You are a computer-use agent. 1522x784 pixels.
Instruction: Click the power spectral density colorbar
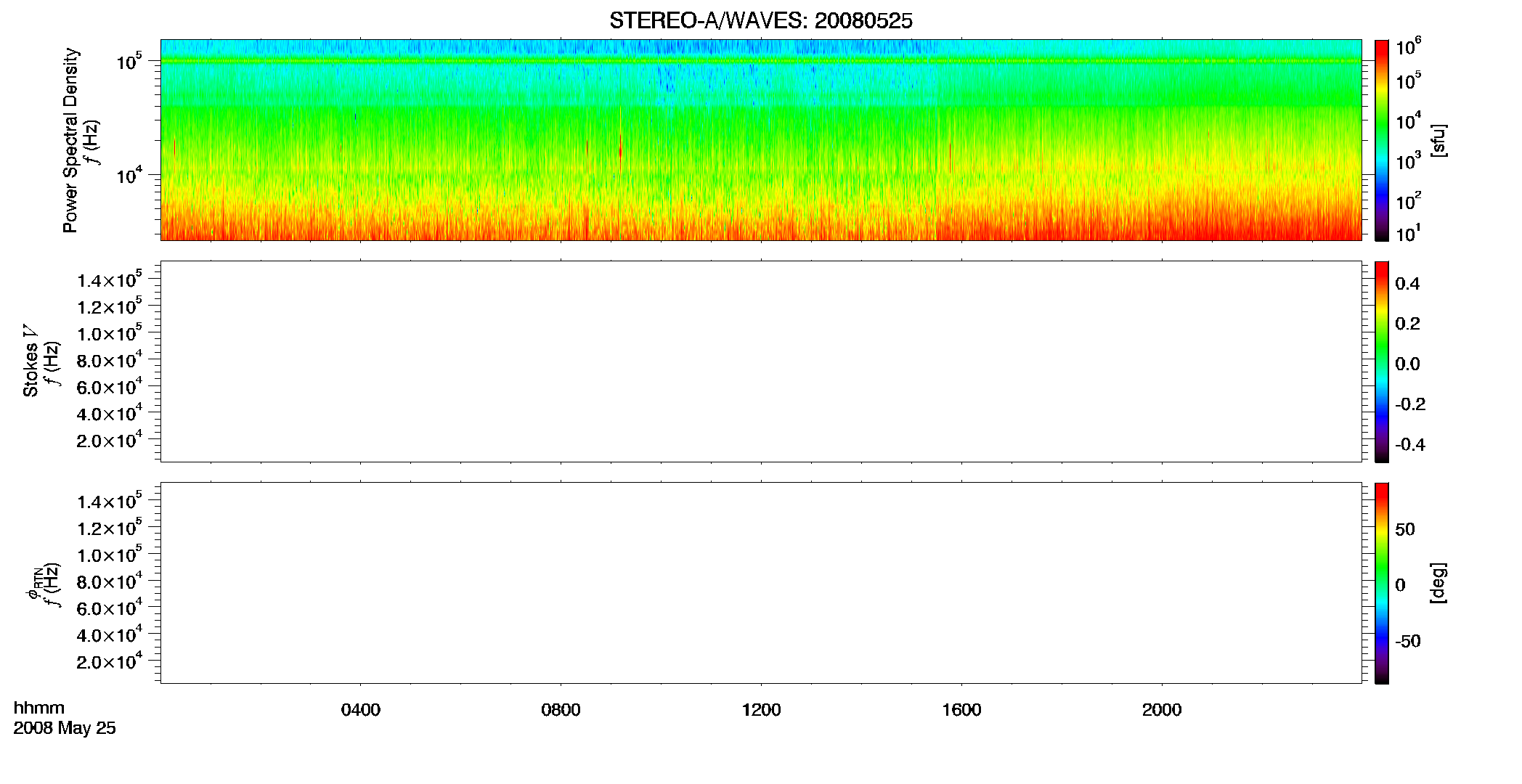[x=1381, y=140]
